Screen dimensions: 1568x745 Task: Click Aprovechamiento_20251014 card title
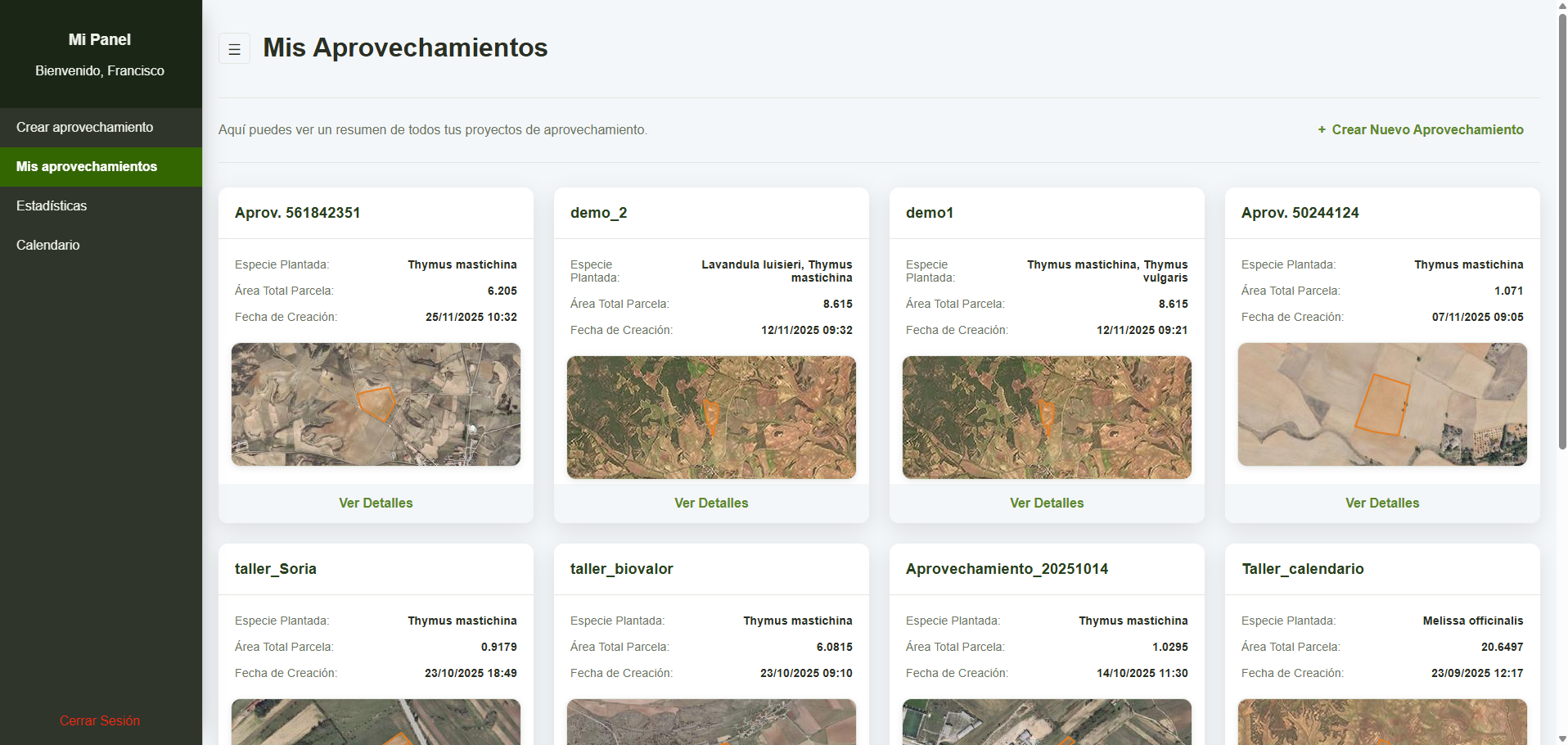(1007, 569)
